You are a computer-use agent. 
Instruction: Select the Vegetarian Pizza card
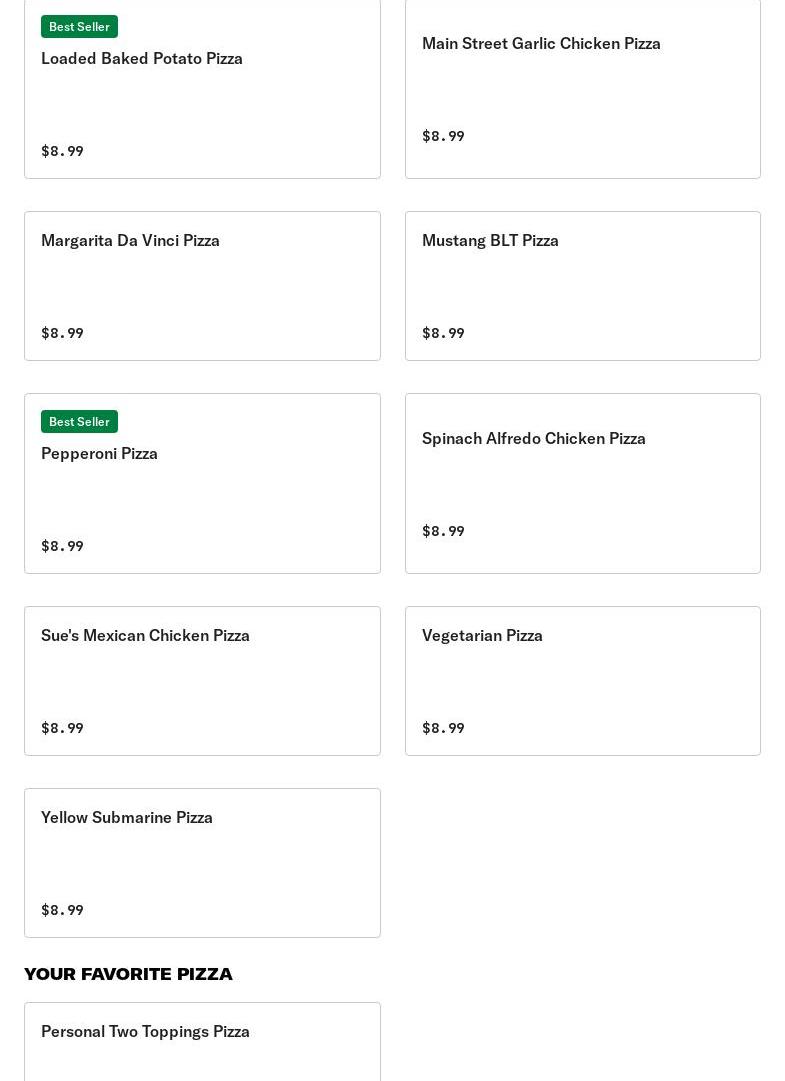(582, 681)
